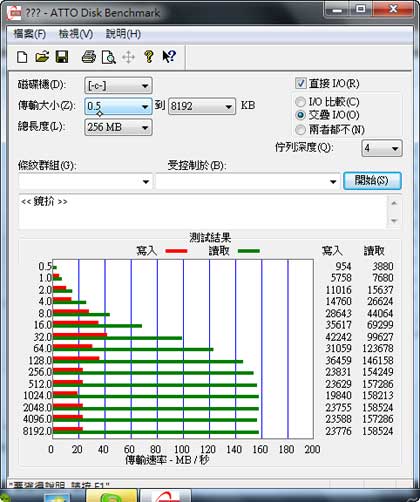
Task: Click the 開始(S) start button
Action: (372, 181)
